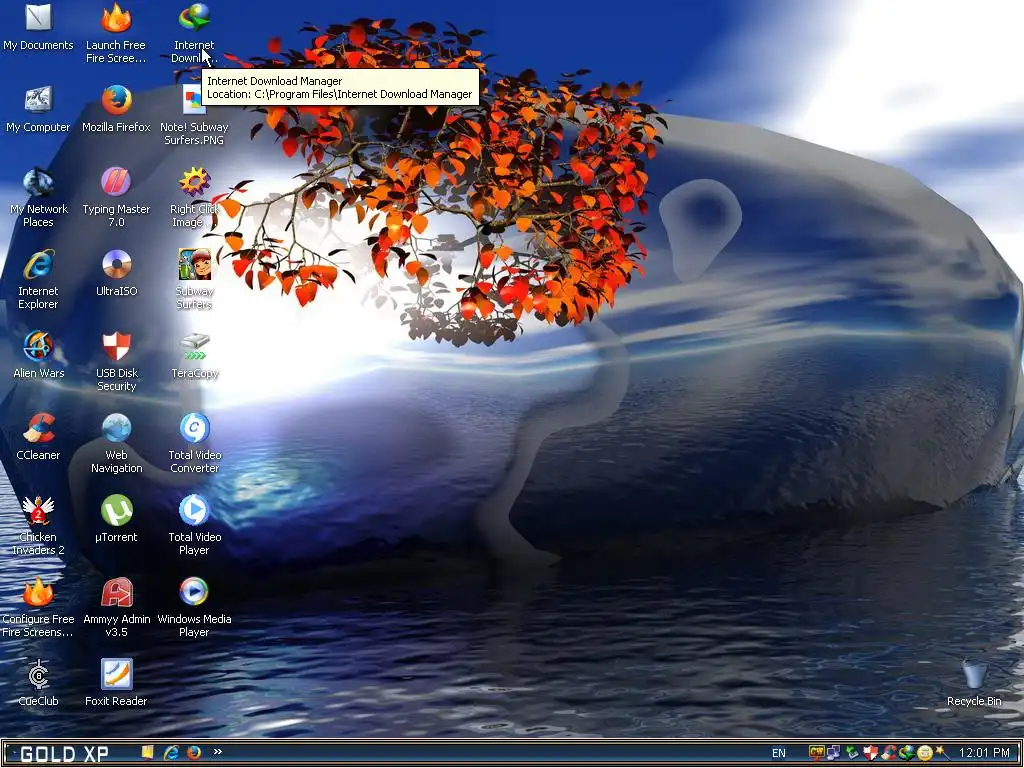Image resolution: width=1024 pixels, height=768 pixels.
Task: Select the CCleaner desktop icon
Action: (x=38, y=438)
